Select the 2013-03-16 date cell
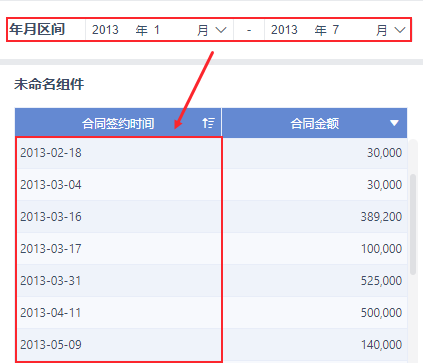The height and width of the screenshot is (363, 423). click(x=119, y=217)
